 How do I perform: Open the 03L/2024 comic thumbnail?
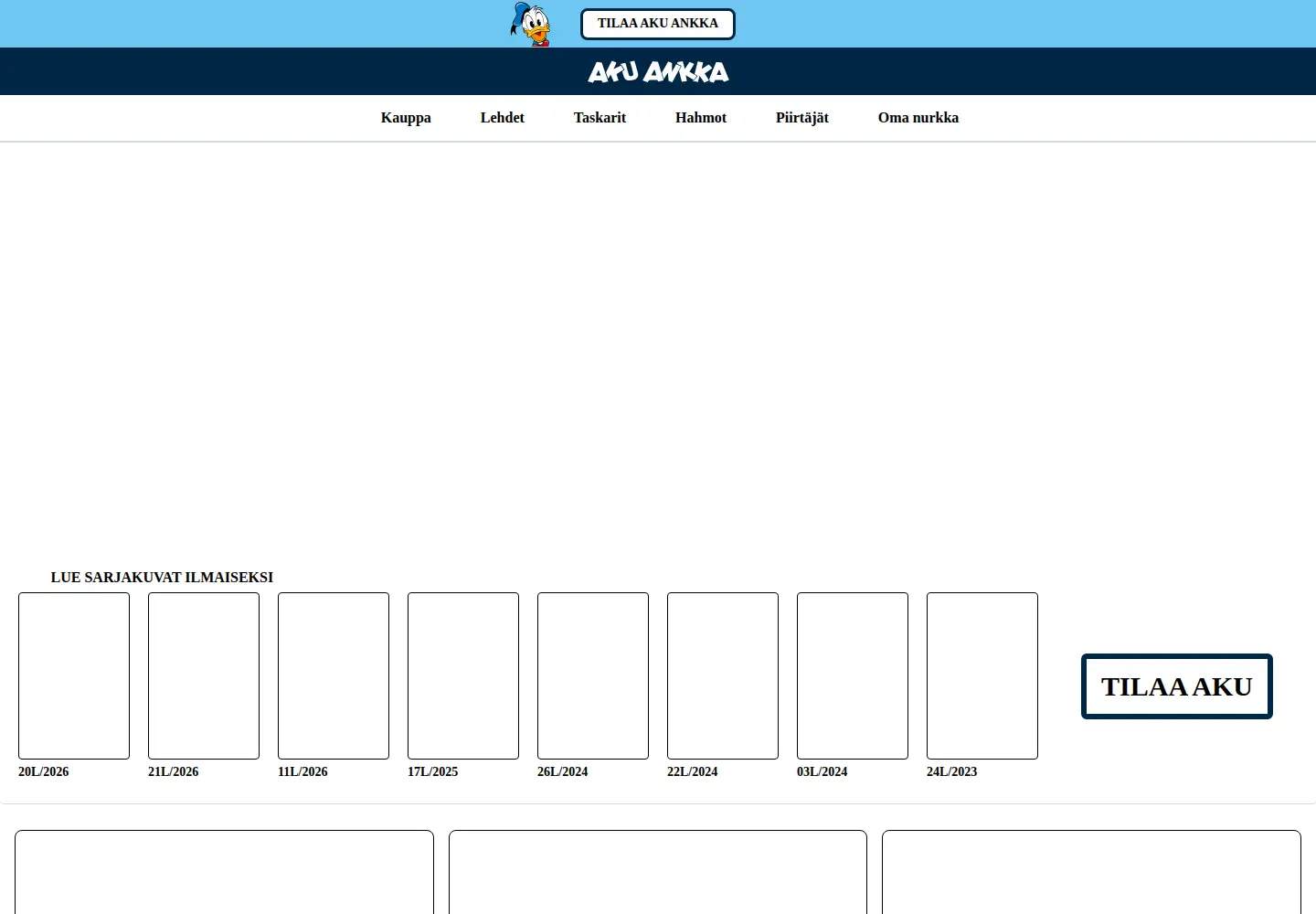853,675
